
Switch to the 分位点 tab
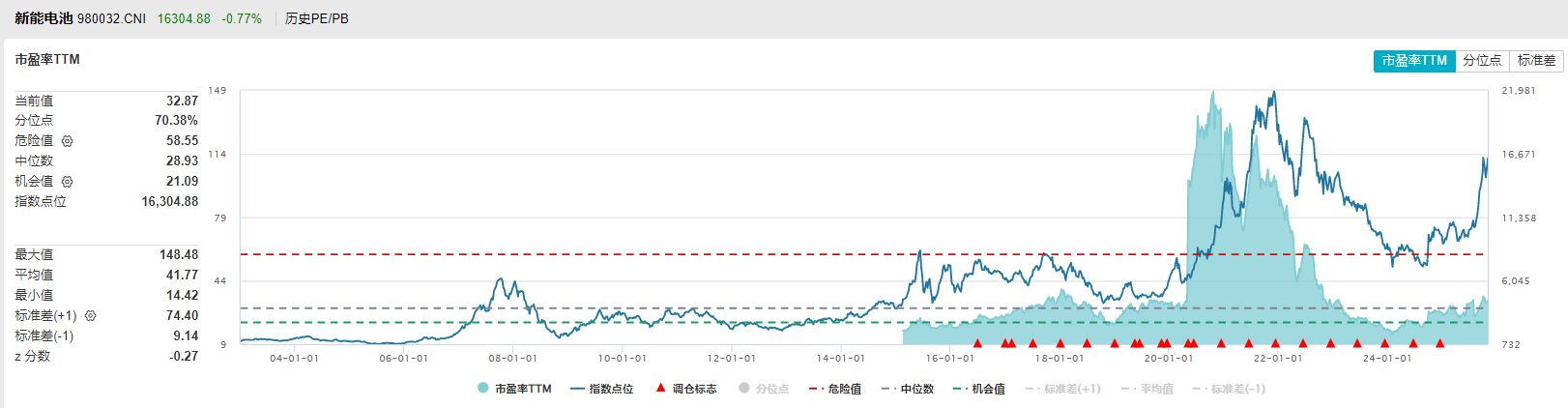tap(1482, 60)
